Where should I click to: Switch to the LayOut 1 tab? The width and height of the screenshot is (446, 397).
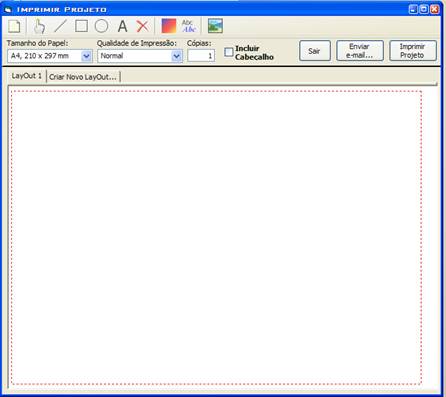click(27, 76)
